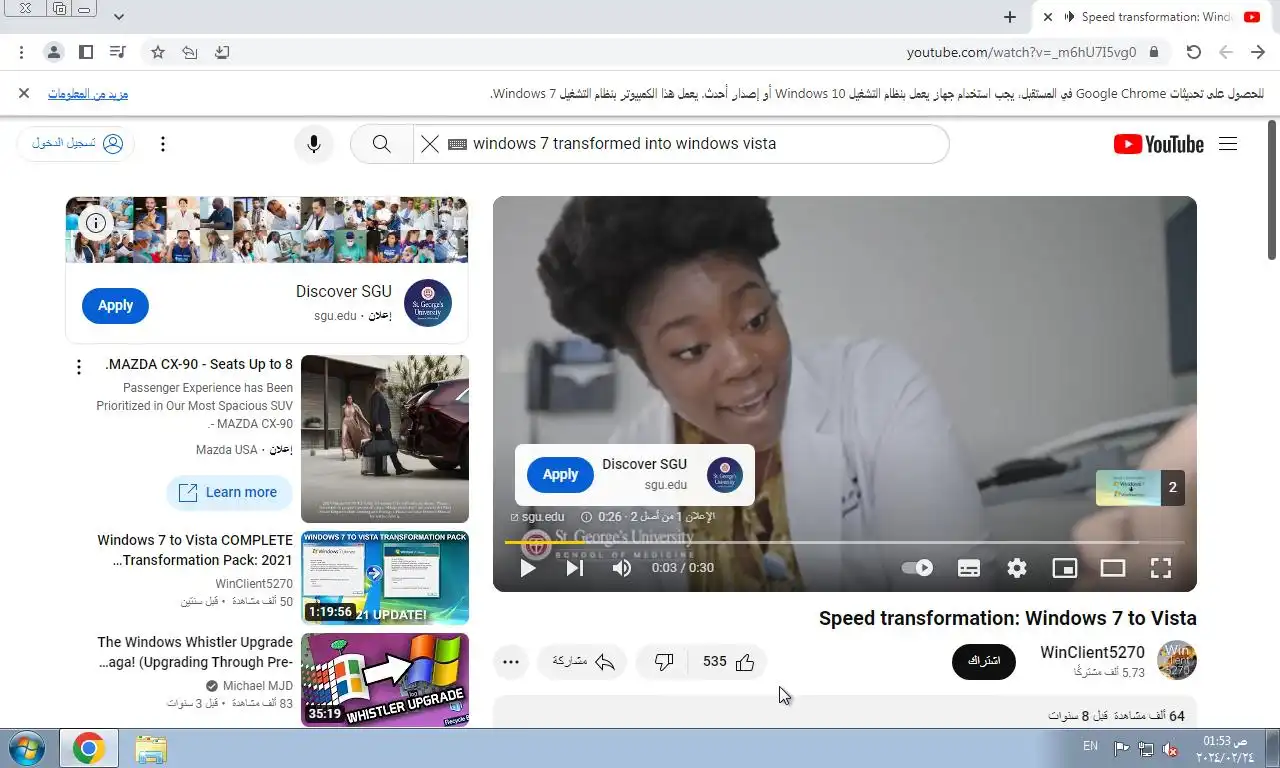1280x768 pixels.
Task: Play the video with the play button
Action: coord(528,568)
